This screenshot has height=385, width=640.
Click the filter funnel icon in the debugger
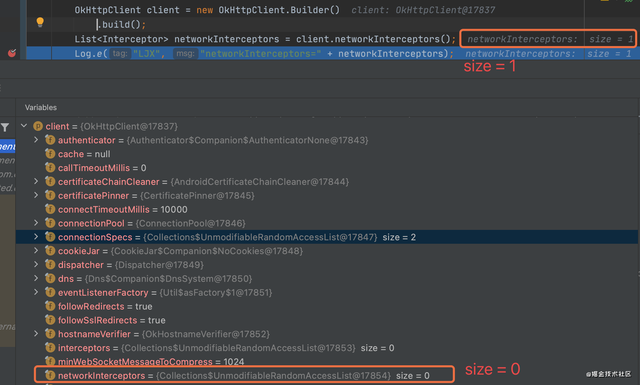pos(5,127)
